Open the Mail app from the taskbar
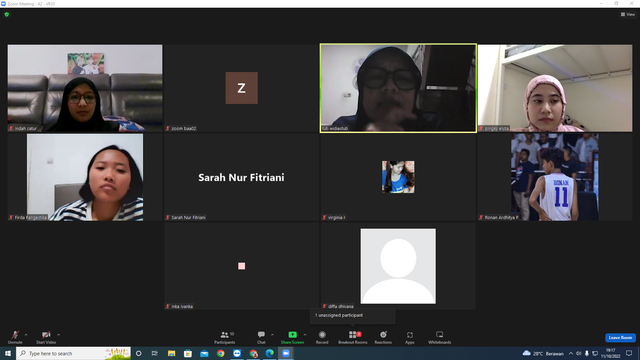 (204, 353)
